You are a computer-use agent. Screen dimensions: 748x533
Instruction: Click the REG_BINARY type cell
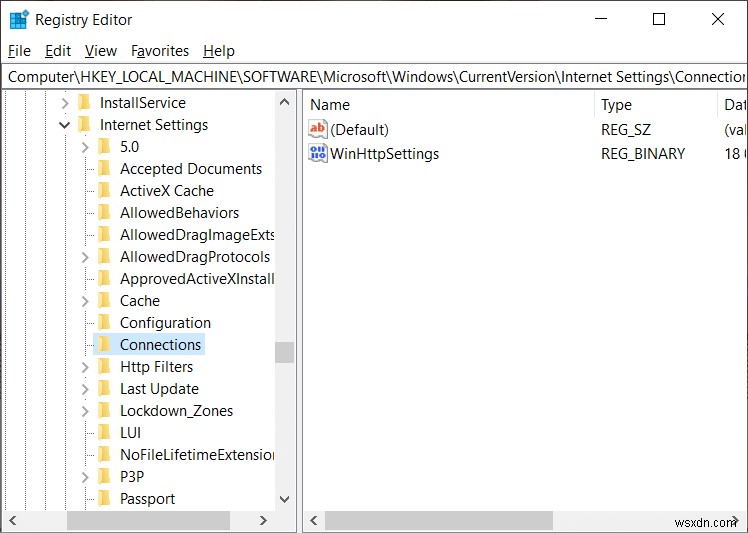point(643,154)
